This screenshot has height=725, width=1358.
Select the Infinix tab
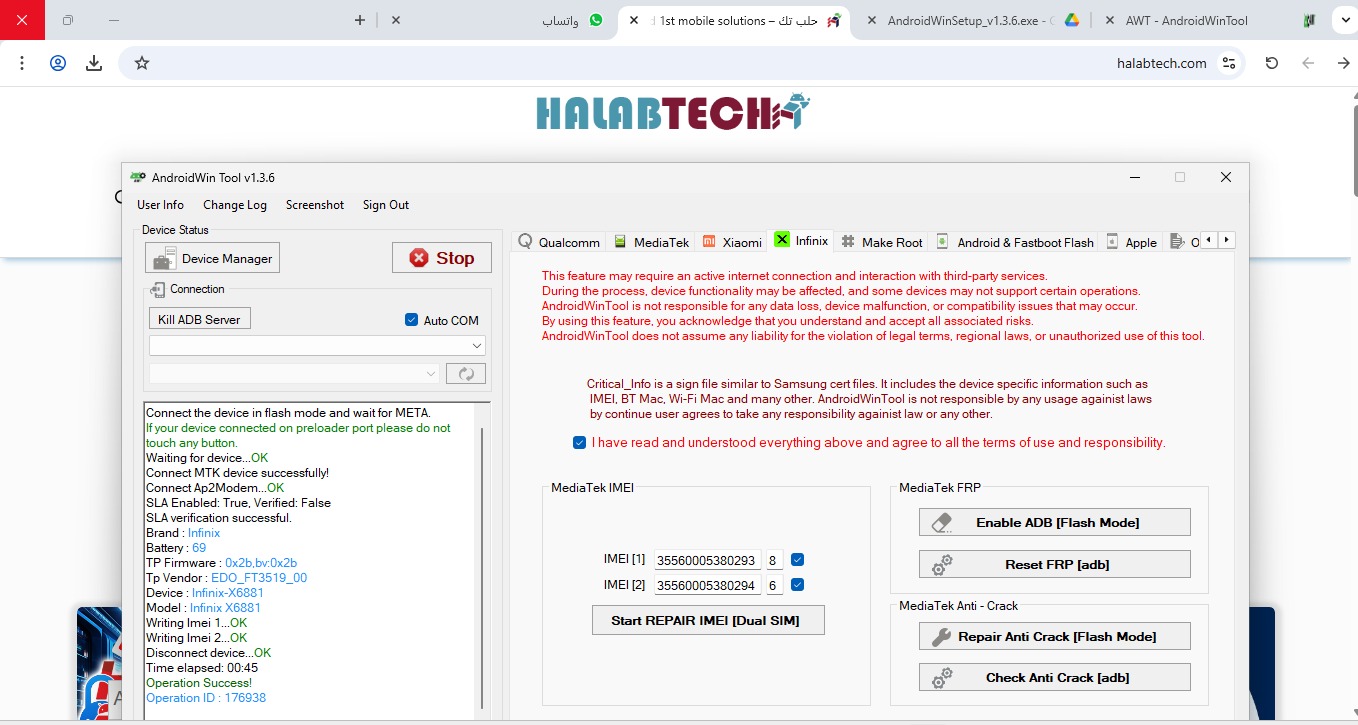click(801, 240)
